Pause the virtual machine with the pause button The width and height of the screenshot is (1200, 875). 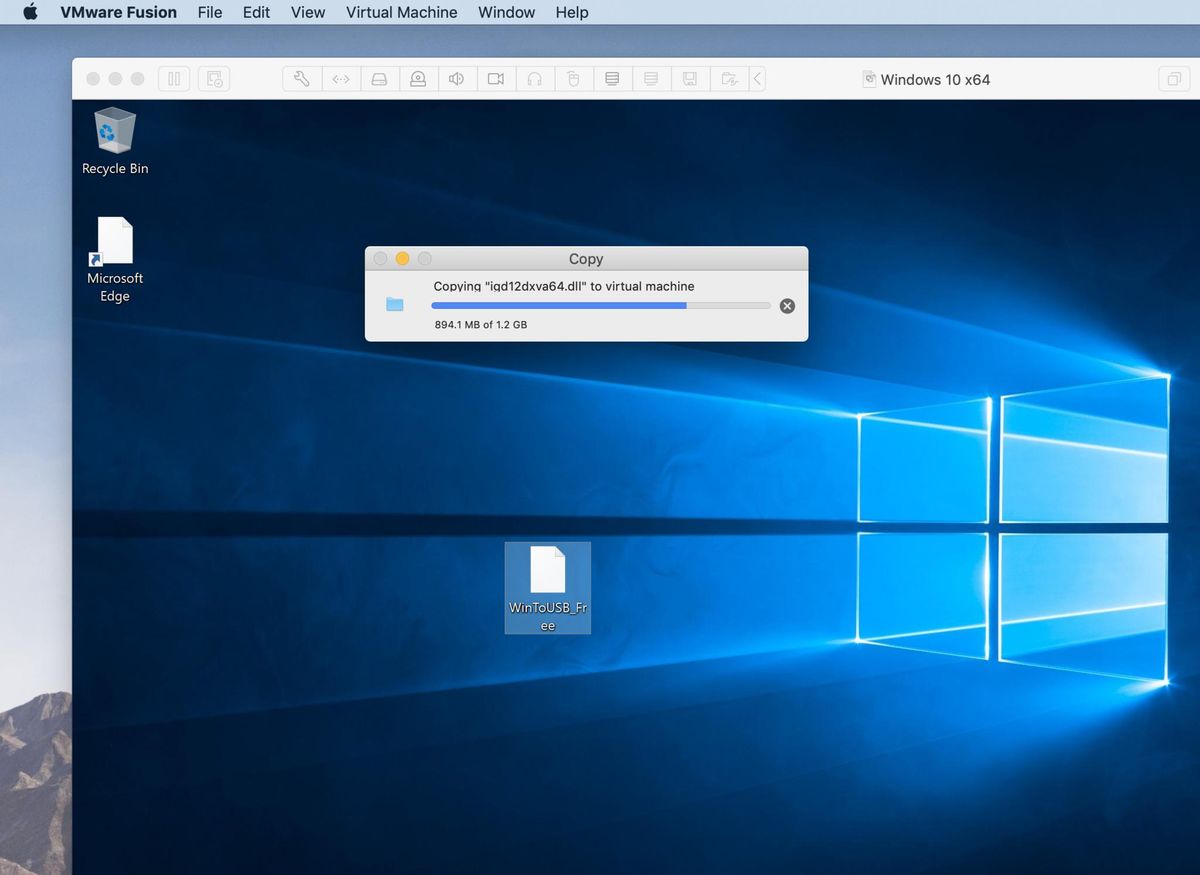click(x=174, y=78)
